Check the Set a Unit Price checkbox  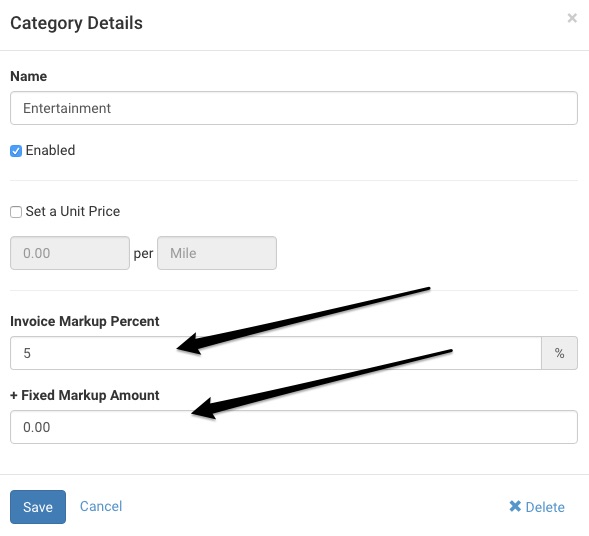pos(16,212)
